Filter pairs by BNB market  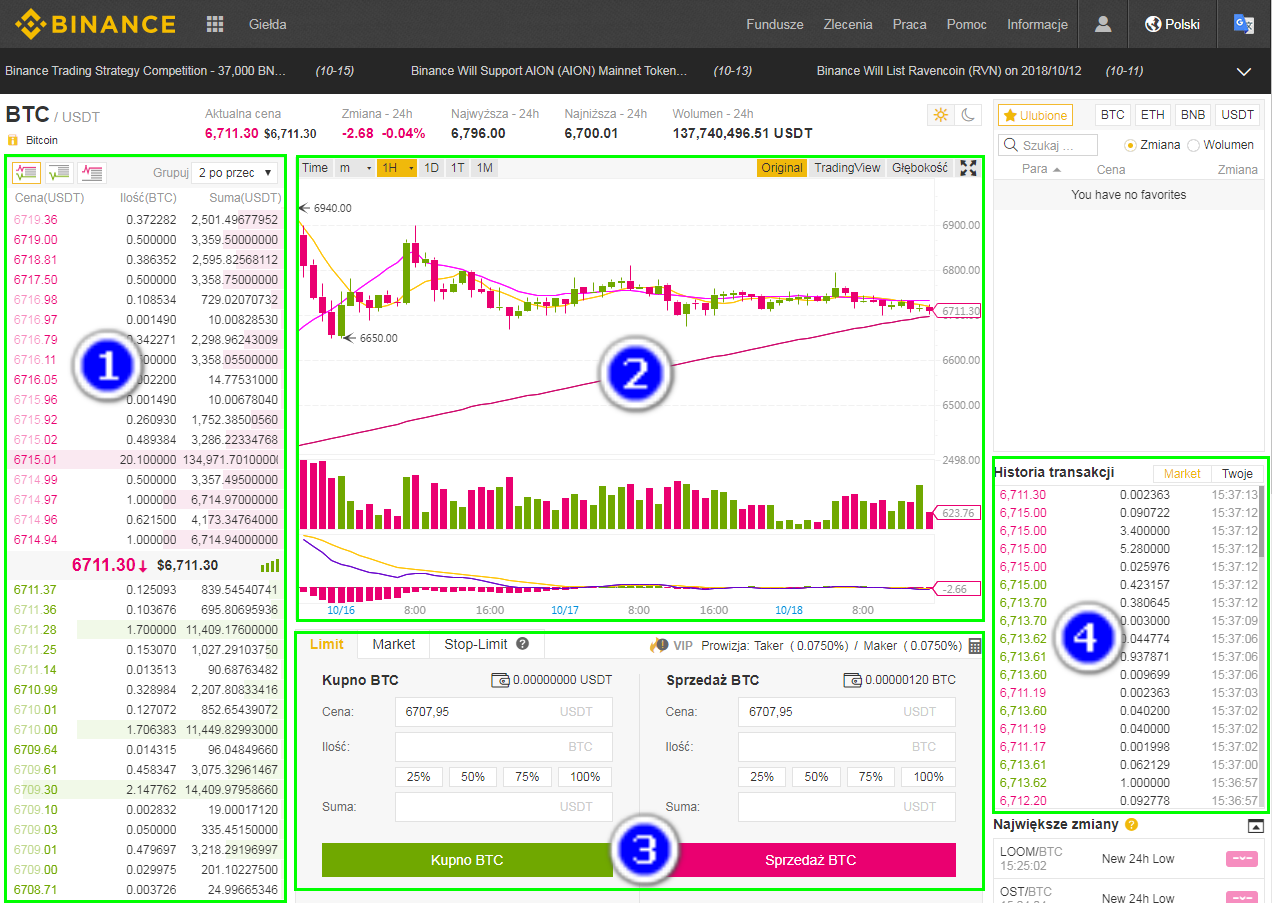coord(1193,115)
